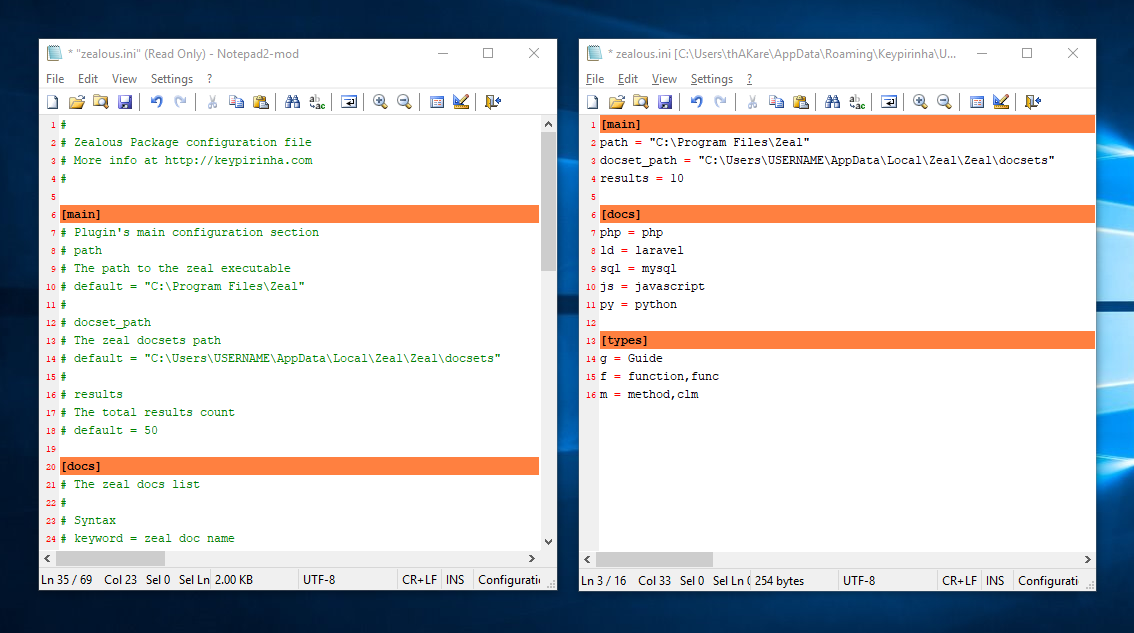Viewport: 1134px width, 633px height.
Task: Open file icon in right zealous.ini window
Action: tap(617, 102)
